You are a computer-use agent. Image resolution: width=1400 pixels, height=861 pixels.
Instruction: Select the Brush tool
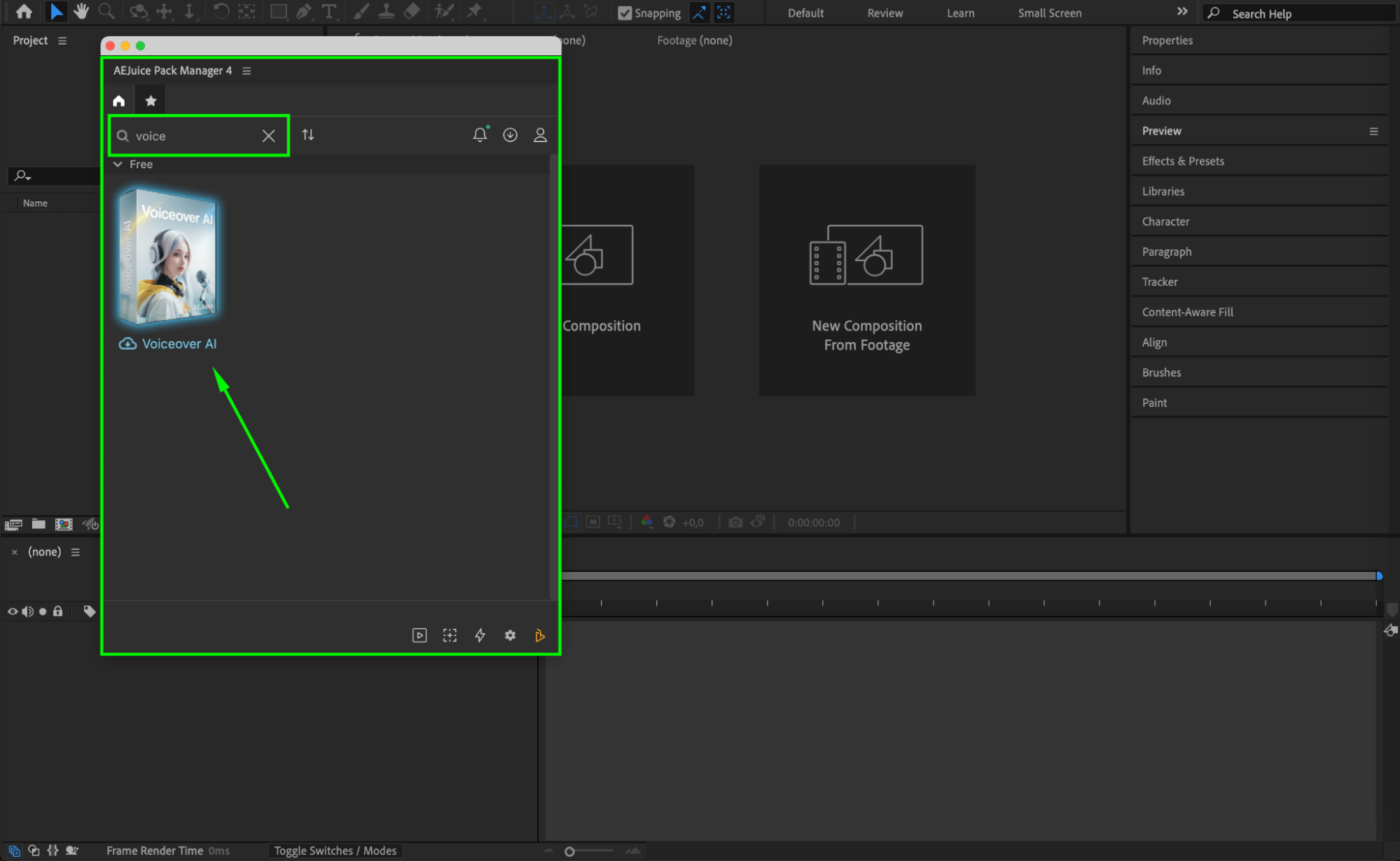pos(361,12)
